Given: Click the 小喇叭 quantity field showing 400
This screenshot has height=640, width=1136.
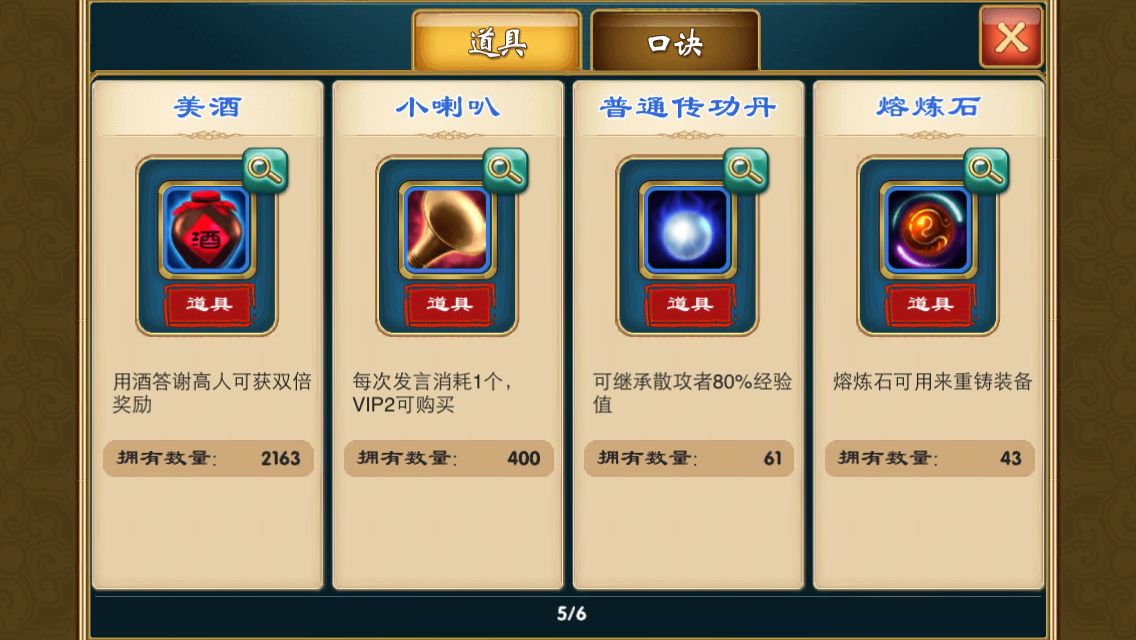Looking at the screenshot, I should click(448, 458).
